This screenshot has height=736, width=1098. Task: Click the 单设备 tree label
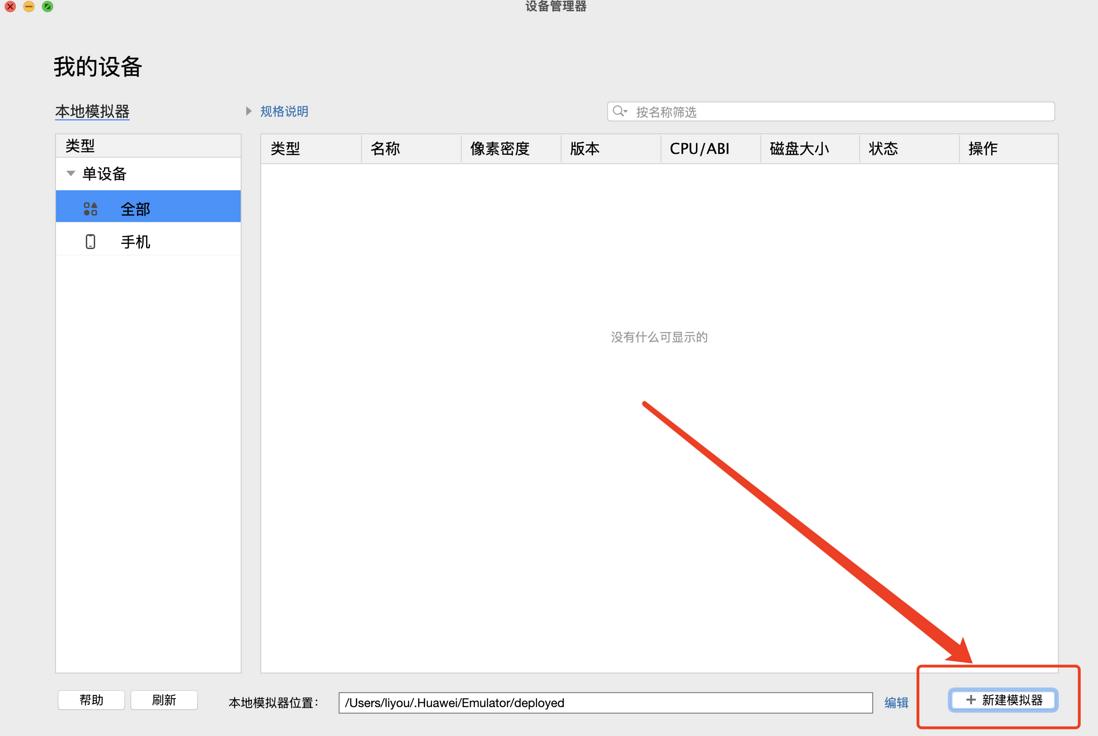point(104,174)
